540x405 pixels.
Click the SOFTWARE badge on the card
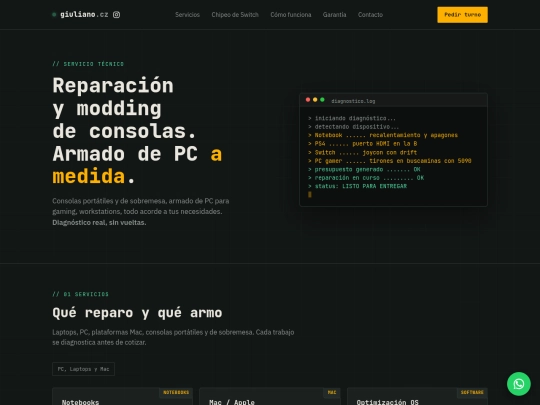472,392
